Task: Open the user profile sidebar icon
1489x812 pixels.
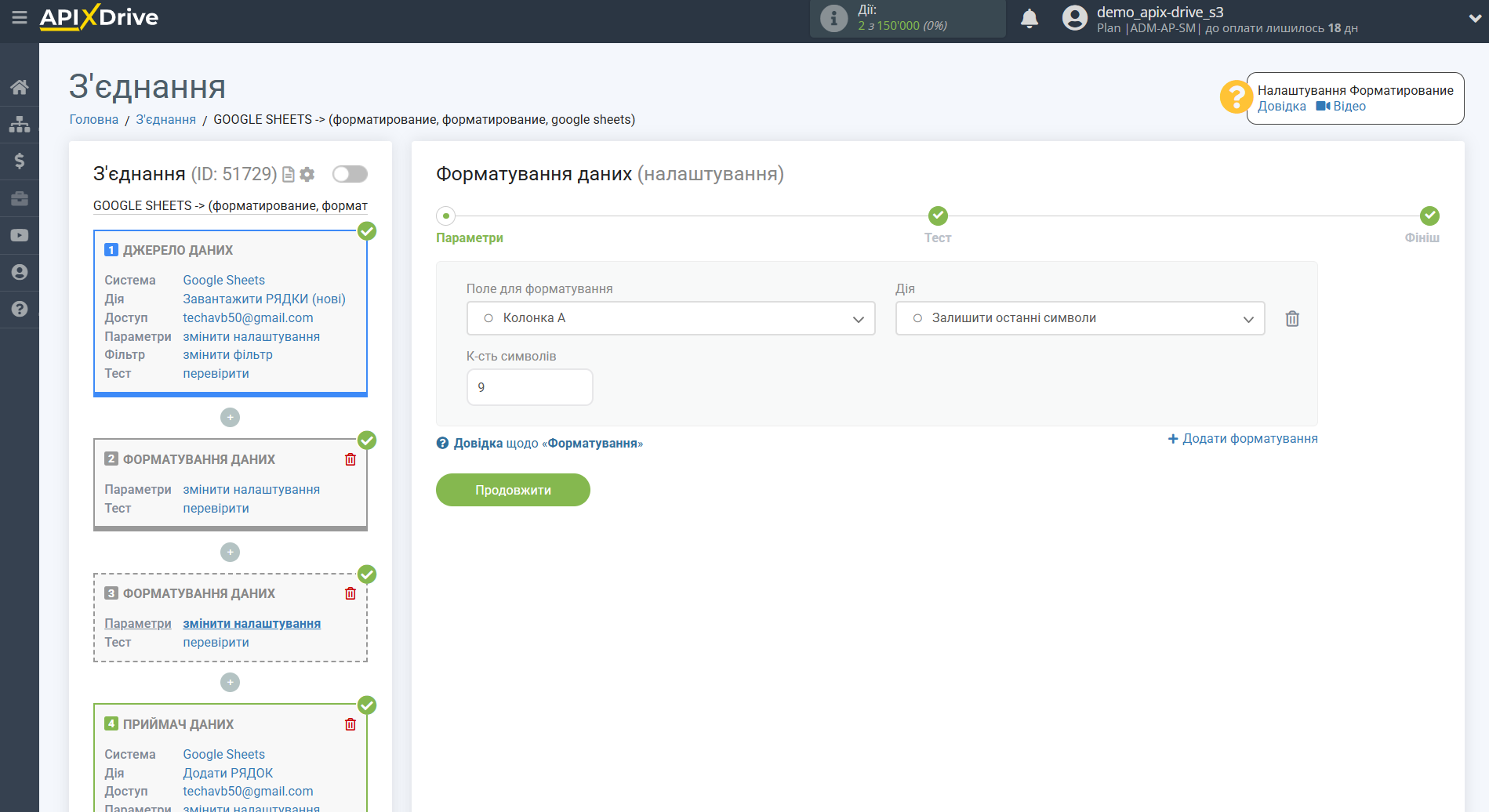Action: pyautogui.click(x=20, y=272)
